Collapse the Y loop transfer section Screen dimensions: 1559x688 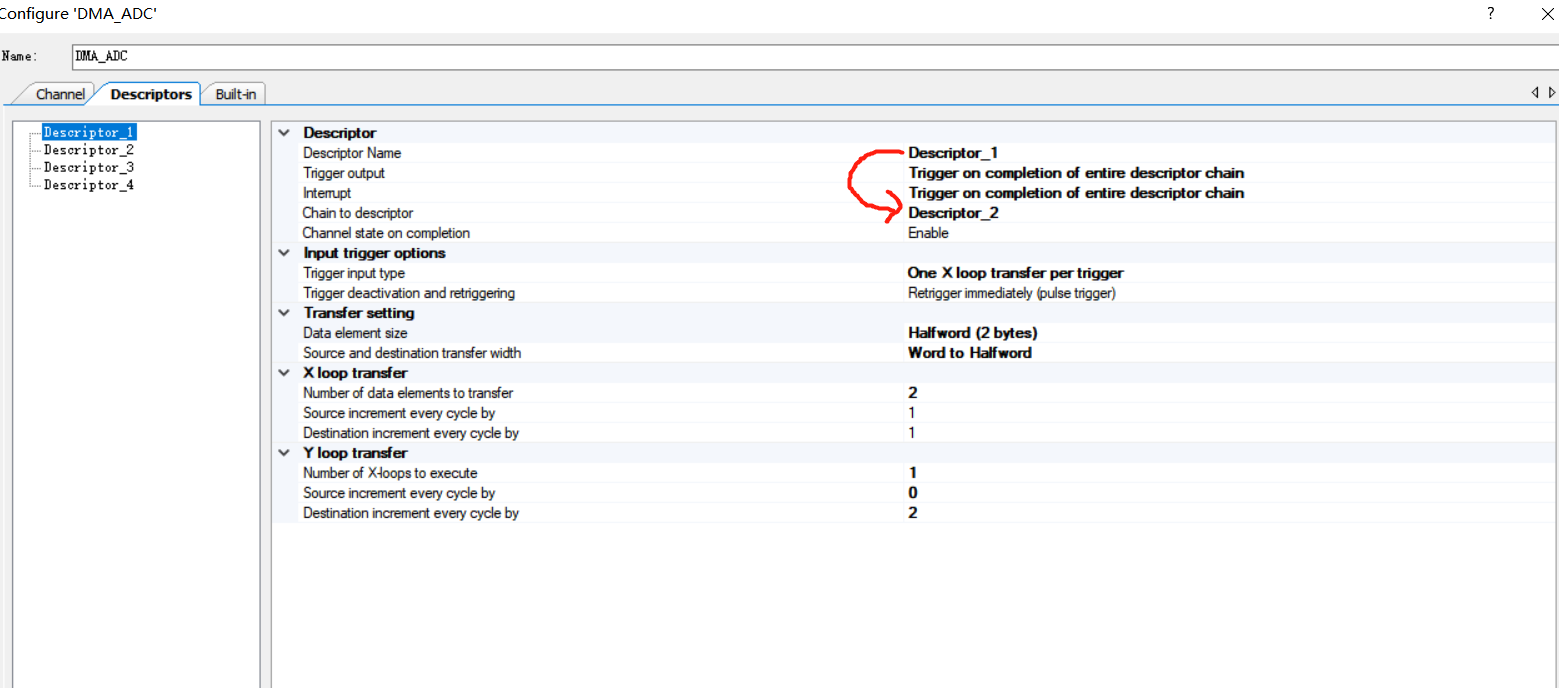(283, 452)
